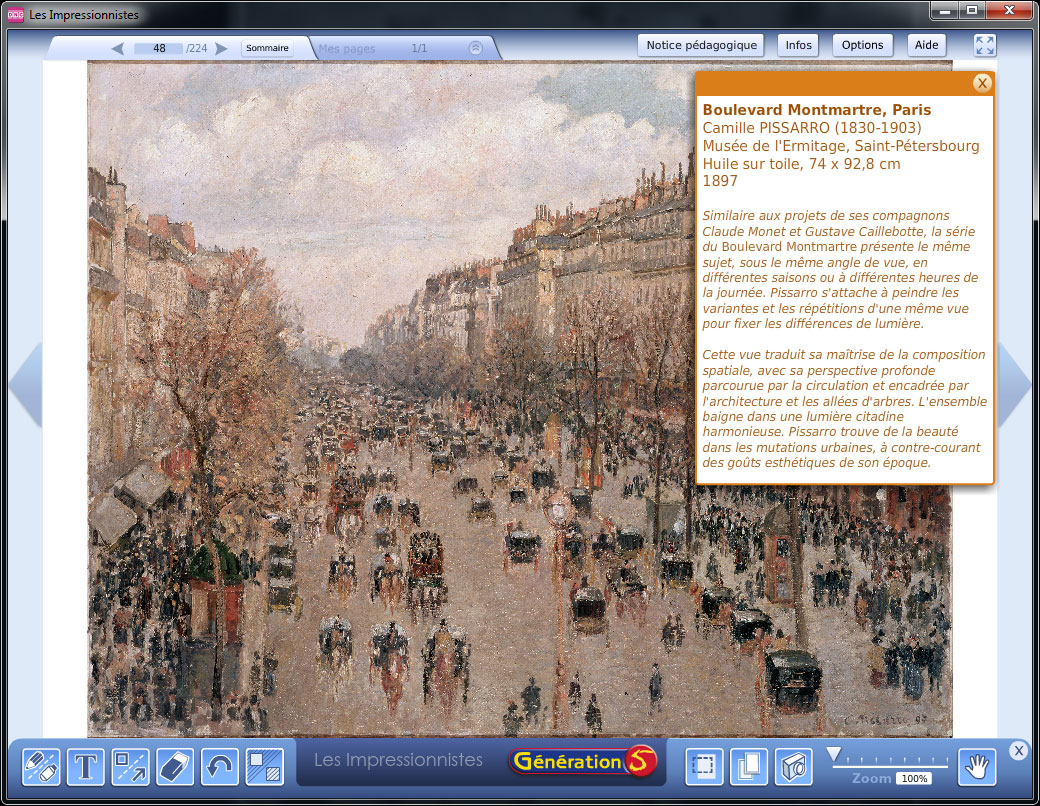Go to previous page using top arrow
The height and width of the screenshot is (806, 1040).
point(117,48)
